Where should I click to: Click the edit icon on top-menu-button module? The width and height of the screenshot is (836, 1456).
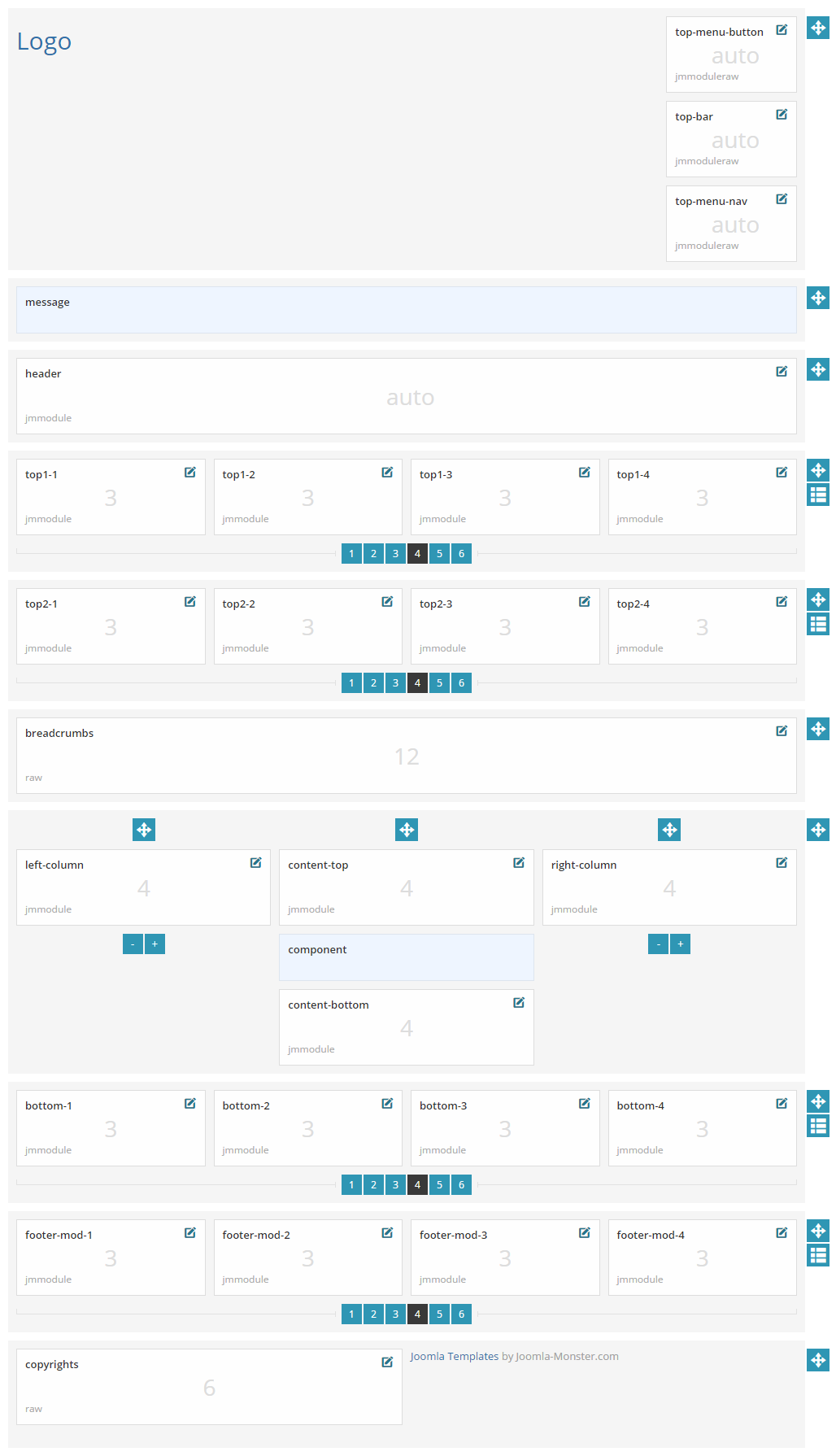[x=782, y=30]
